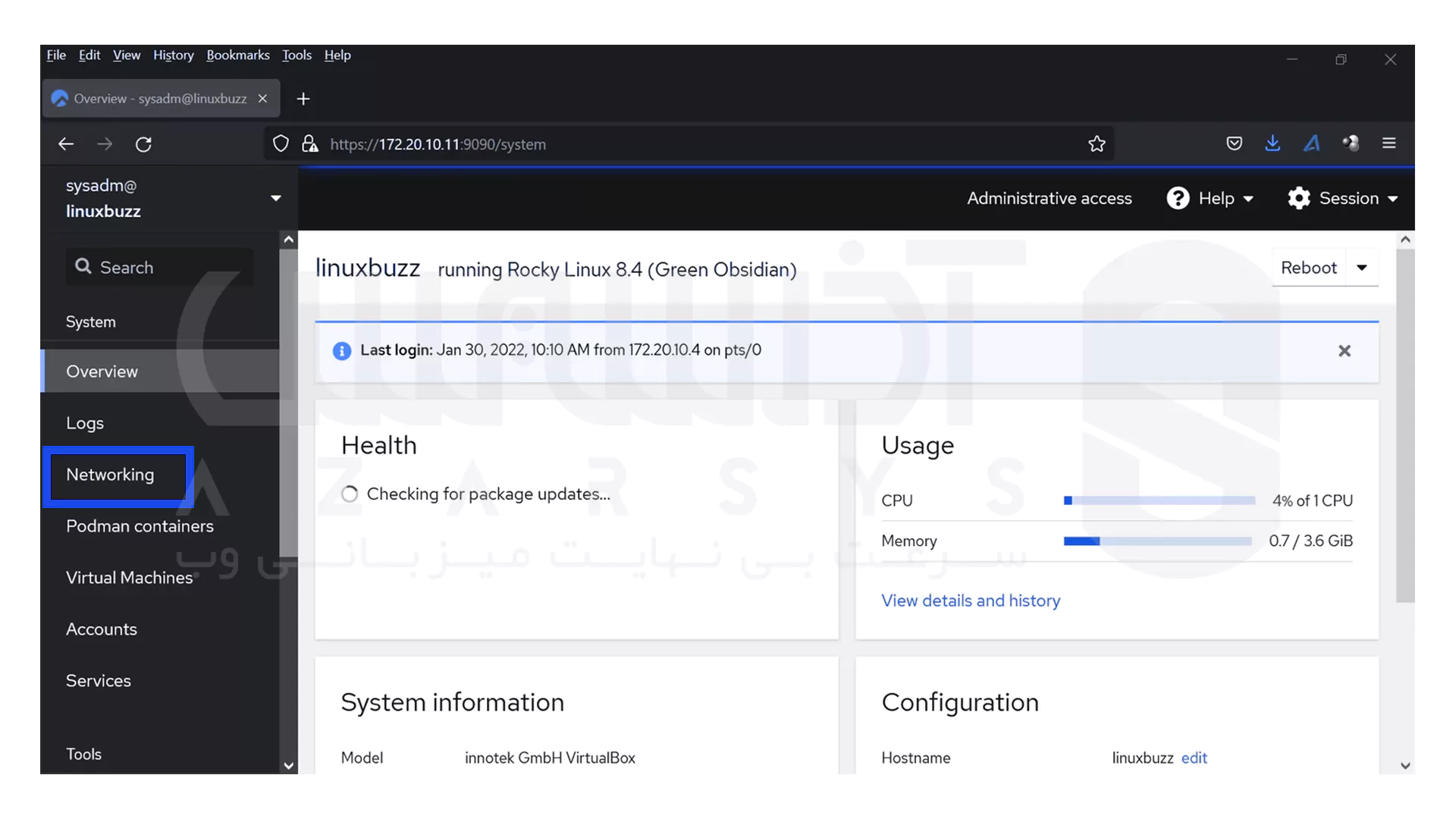Open the View menu
The width and height of the screenshot is (1456, 819).
pyautogui.click(x=127, y=55)
